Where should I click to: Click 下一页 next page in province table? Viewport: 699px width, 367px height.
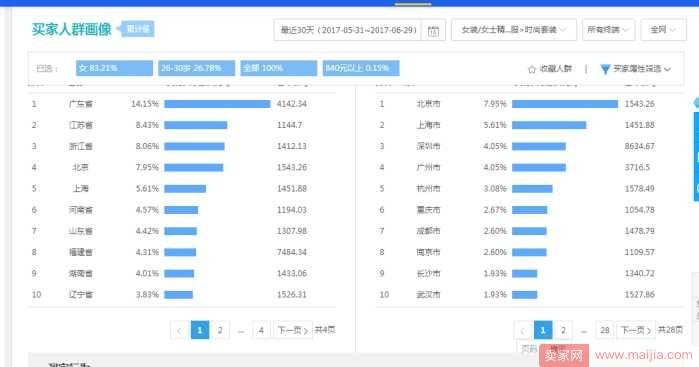pos(292,330)
